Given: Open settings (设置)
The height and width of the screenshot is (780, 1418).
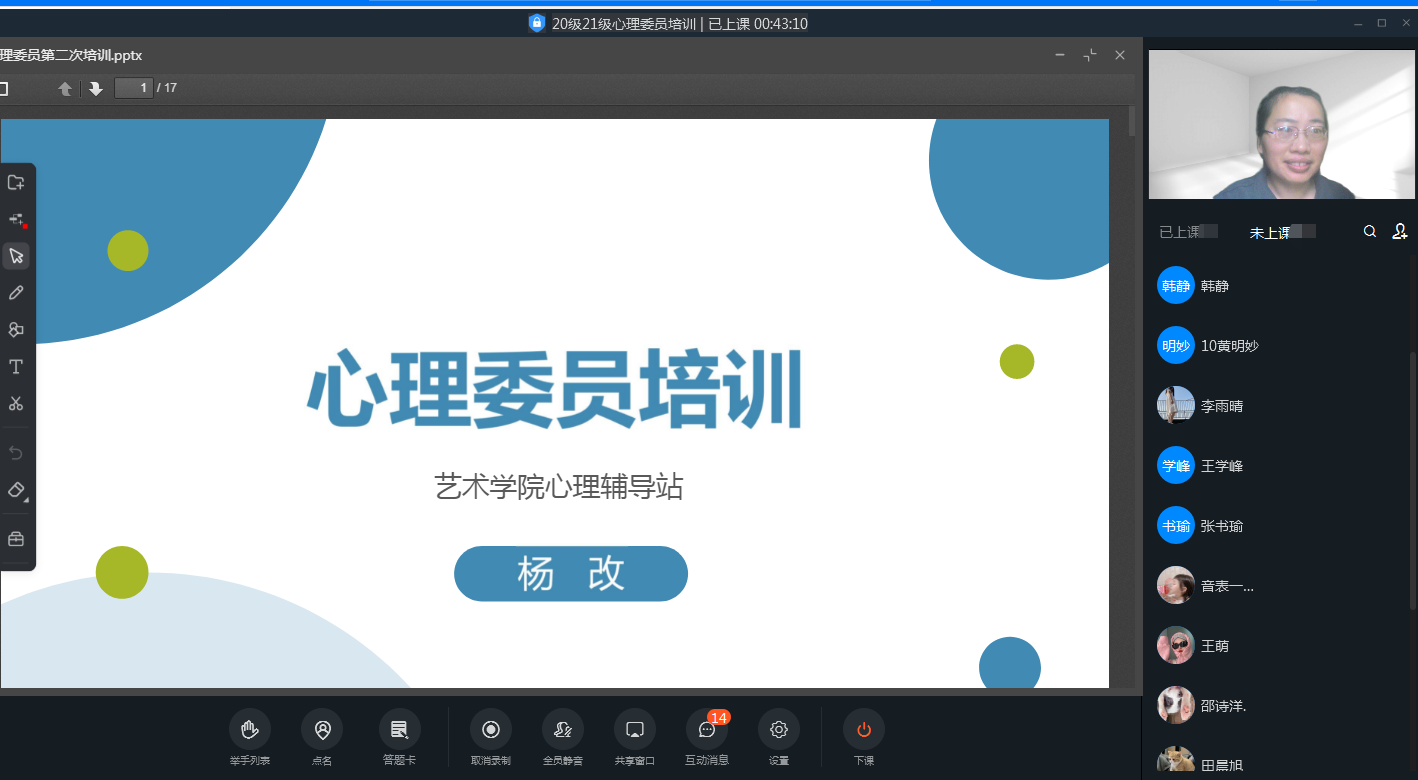Looking at the screenshot, I should pos(779,730).
